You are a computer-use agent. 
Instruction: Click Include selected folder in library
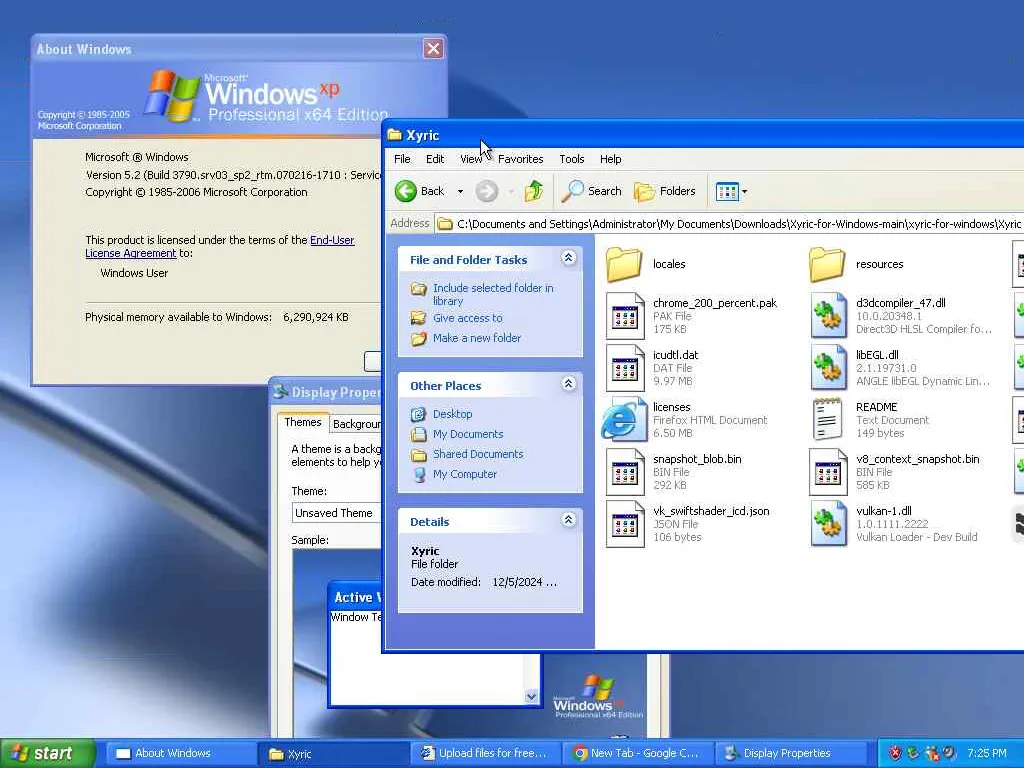tap(493, 294)
